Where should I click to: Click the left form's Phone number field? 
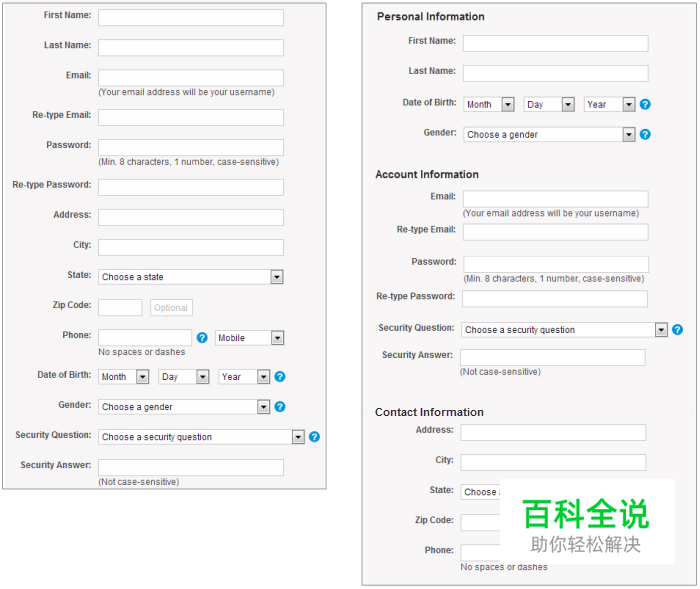click(x=145, y=338)
